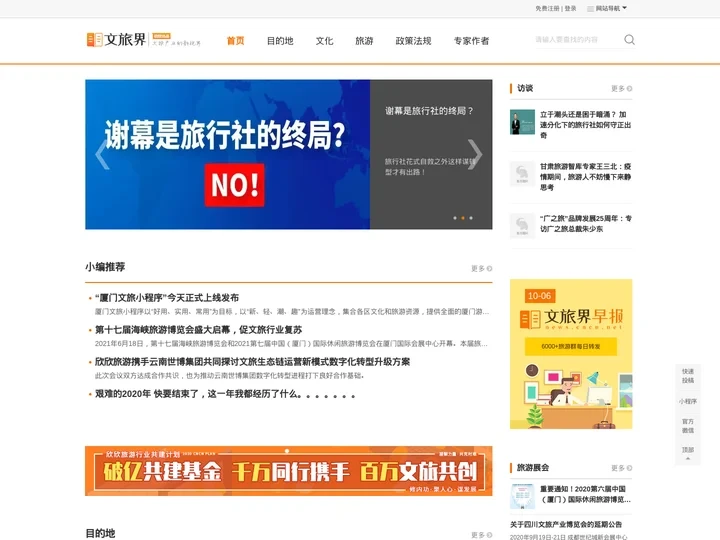The image size is (720, 540).
Task: Expand the 网站导航 dropdown
Action: click(607, 8)
